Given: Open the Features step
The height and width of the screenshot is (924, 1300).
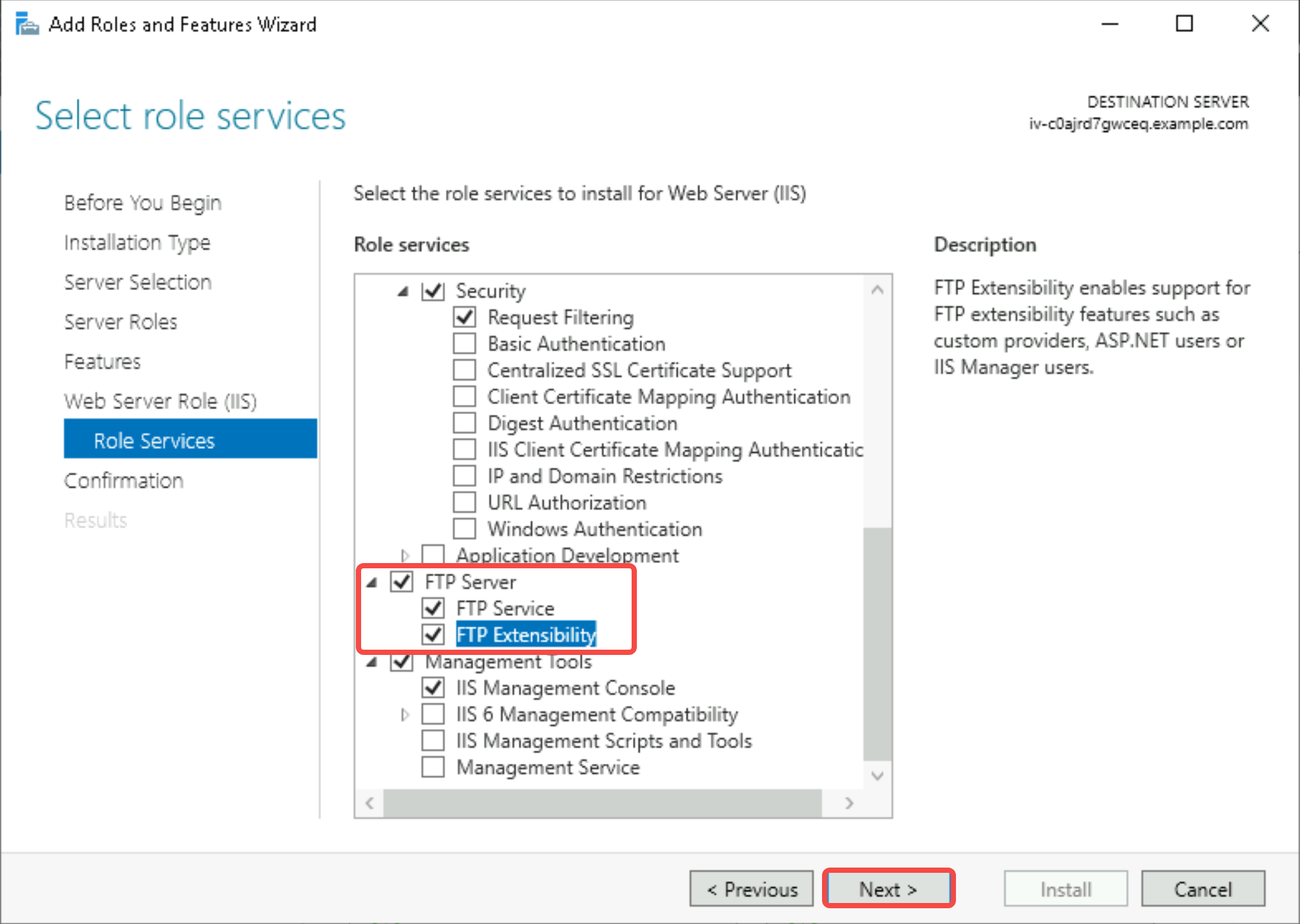Looking at the screenshot, I should click(x=102, y=362).
